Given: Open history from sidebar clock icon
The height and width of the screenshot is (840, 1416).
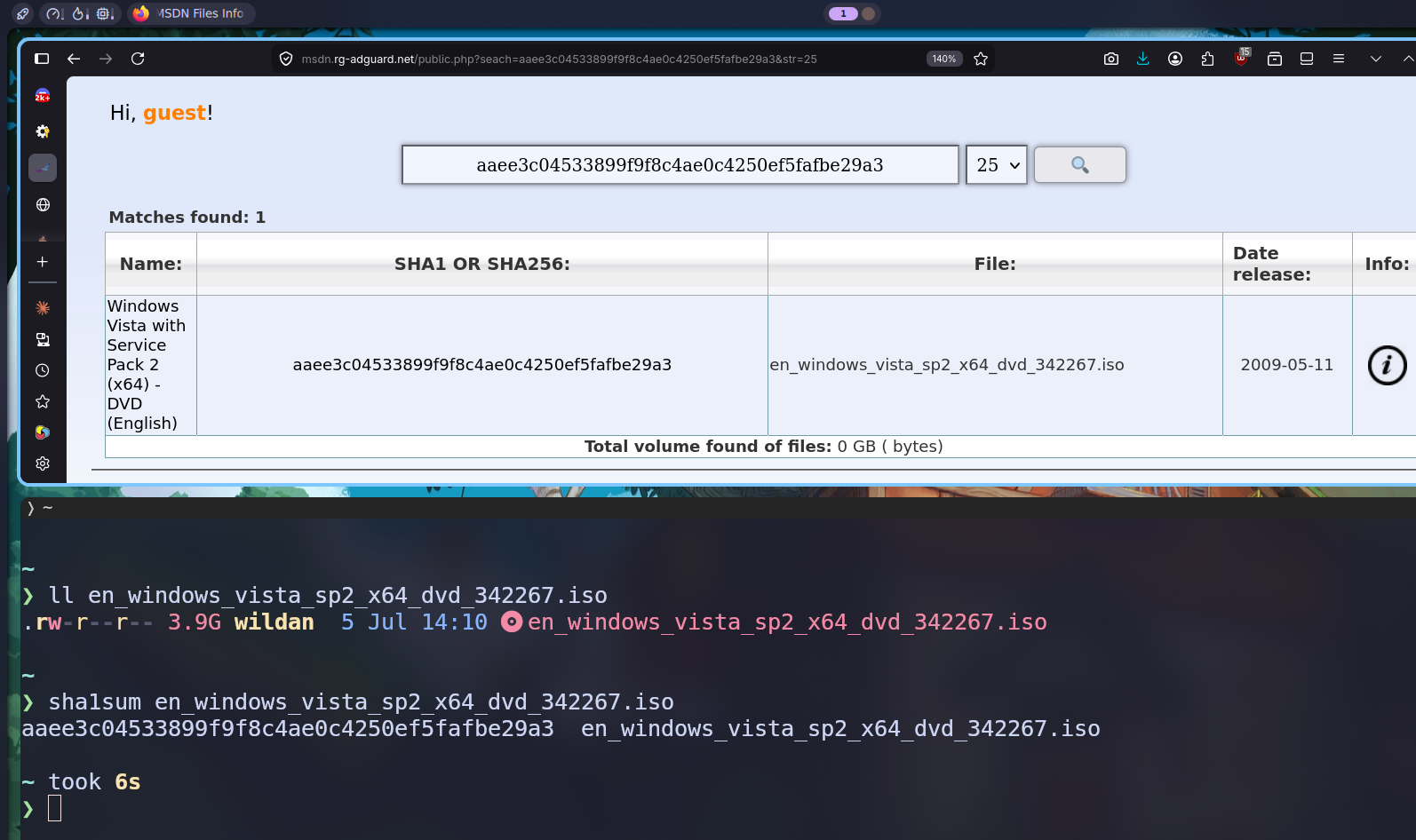Looking at the screenshot, I should (43, 370).
